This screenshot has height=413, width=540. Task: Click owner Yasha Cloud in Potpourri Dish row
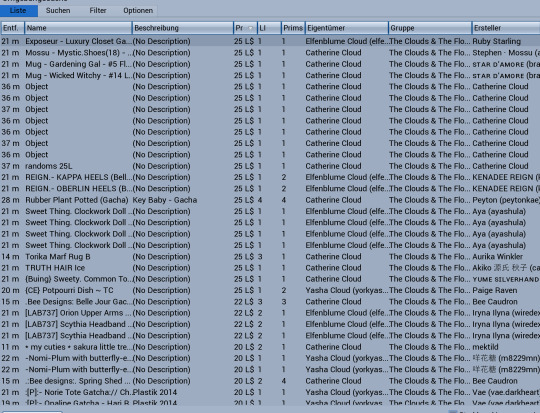(x=346, y=290)
